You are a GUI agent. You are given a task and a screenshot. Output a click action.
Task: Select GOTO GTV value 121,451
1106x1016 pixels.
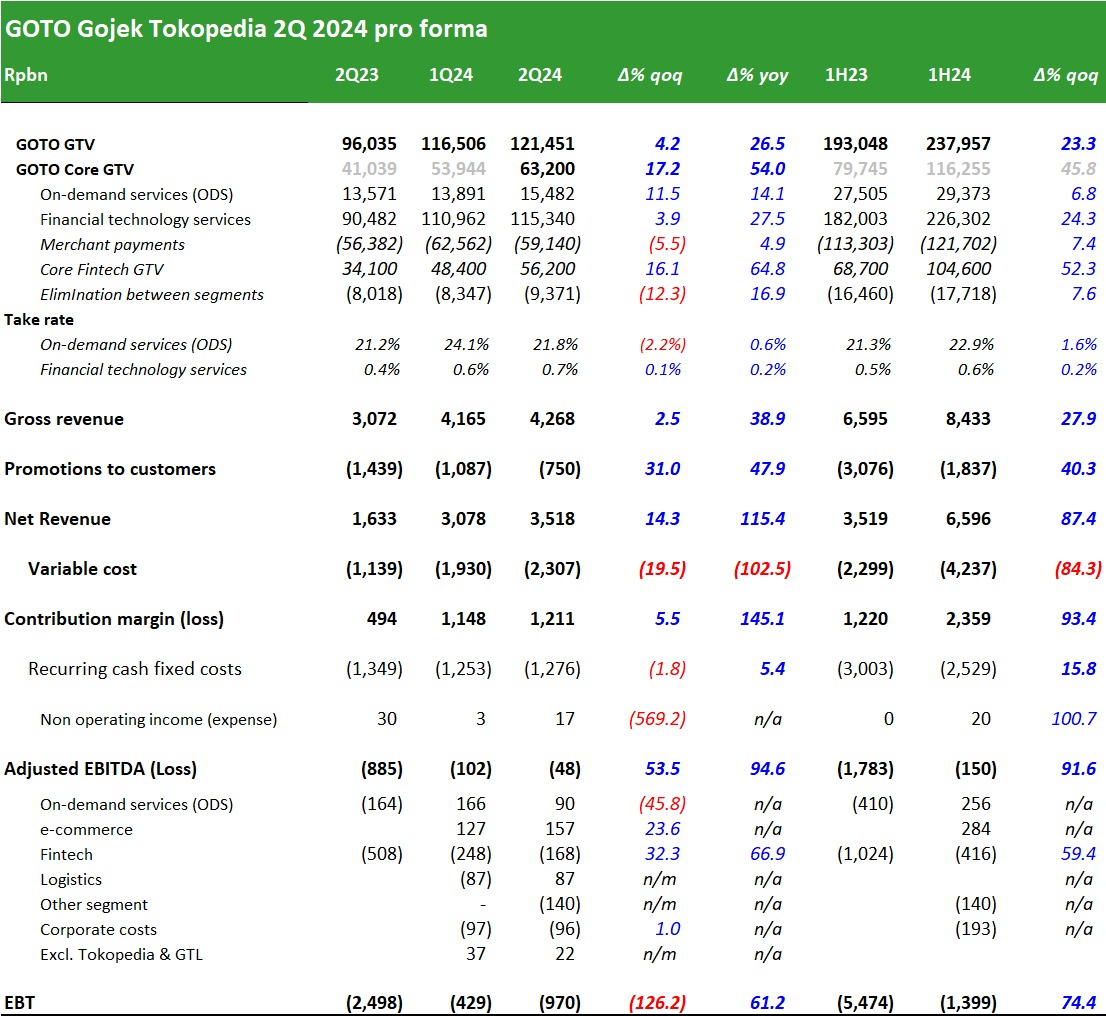[x=542, y=144]
